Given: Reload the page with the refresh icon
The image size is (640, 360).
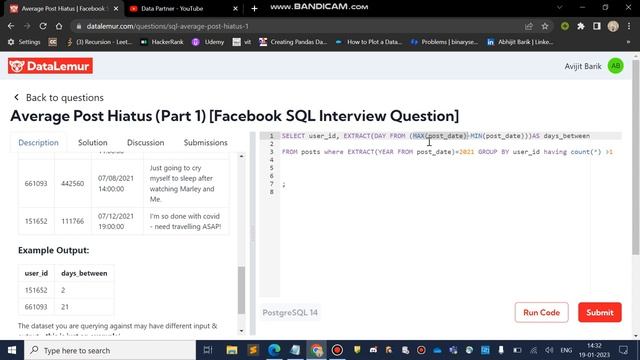Looking at the screenshot, I should 43,26.
